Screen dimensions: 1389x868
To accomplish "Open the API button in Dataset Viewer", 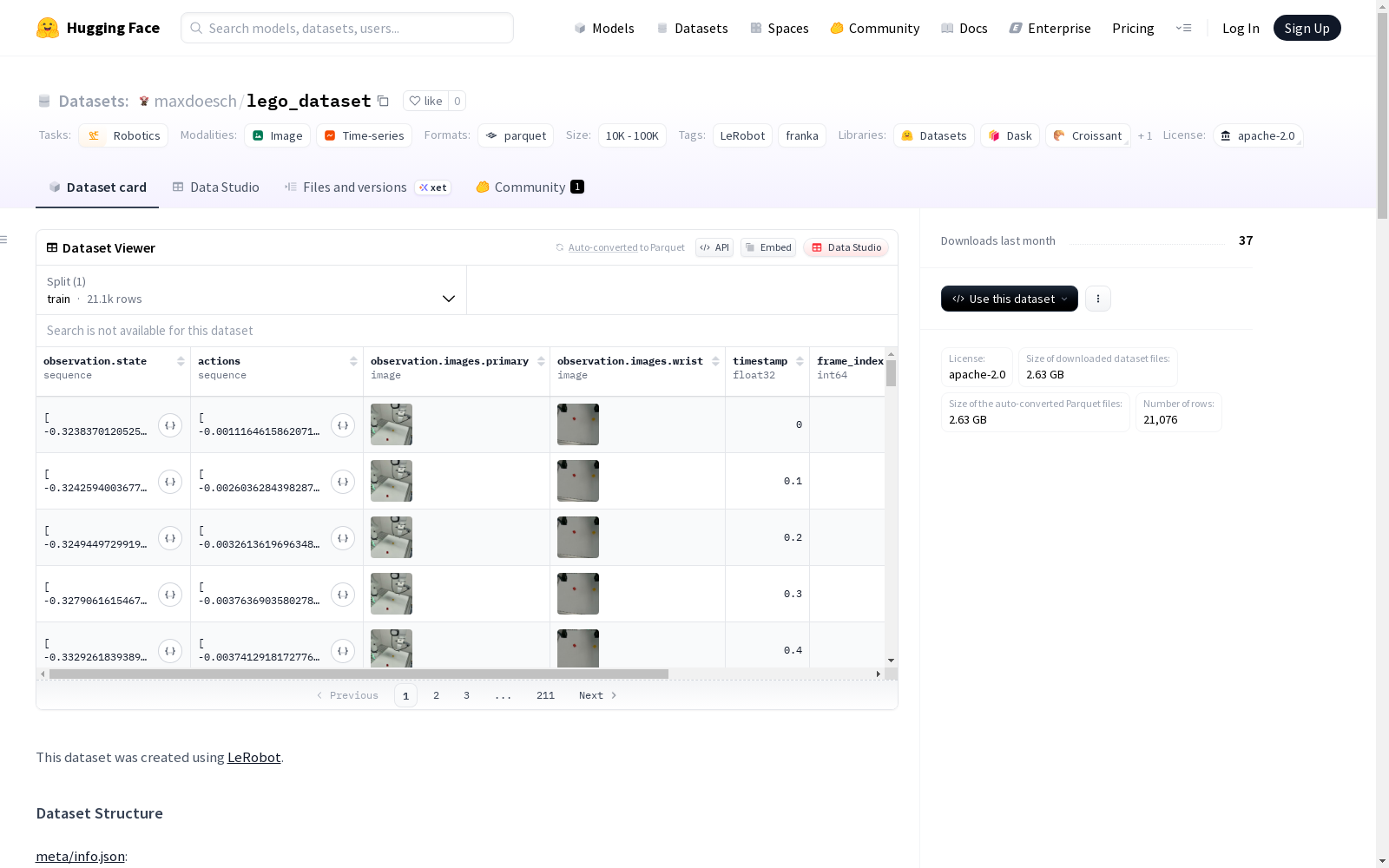I will [714, 247].
